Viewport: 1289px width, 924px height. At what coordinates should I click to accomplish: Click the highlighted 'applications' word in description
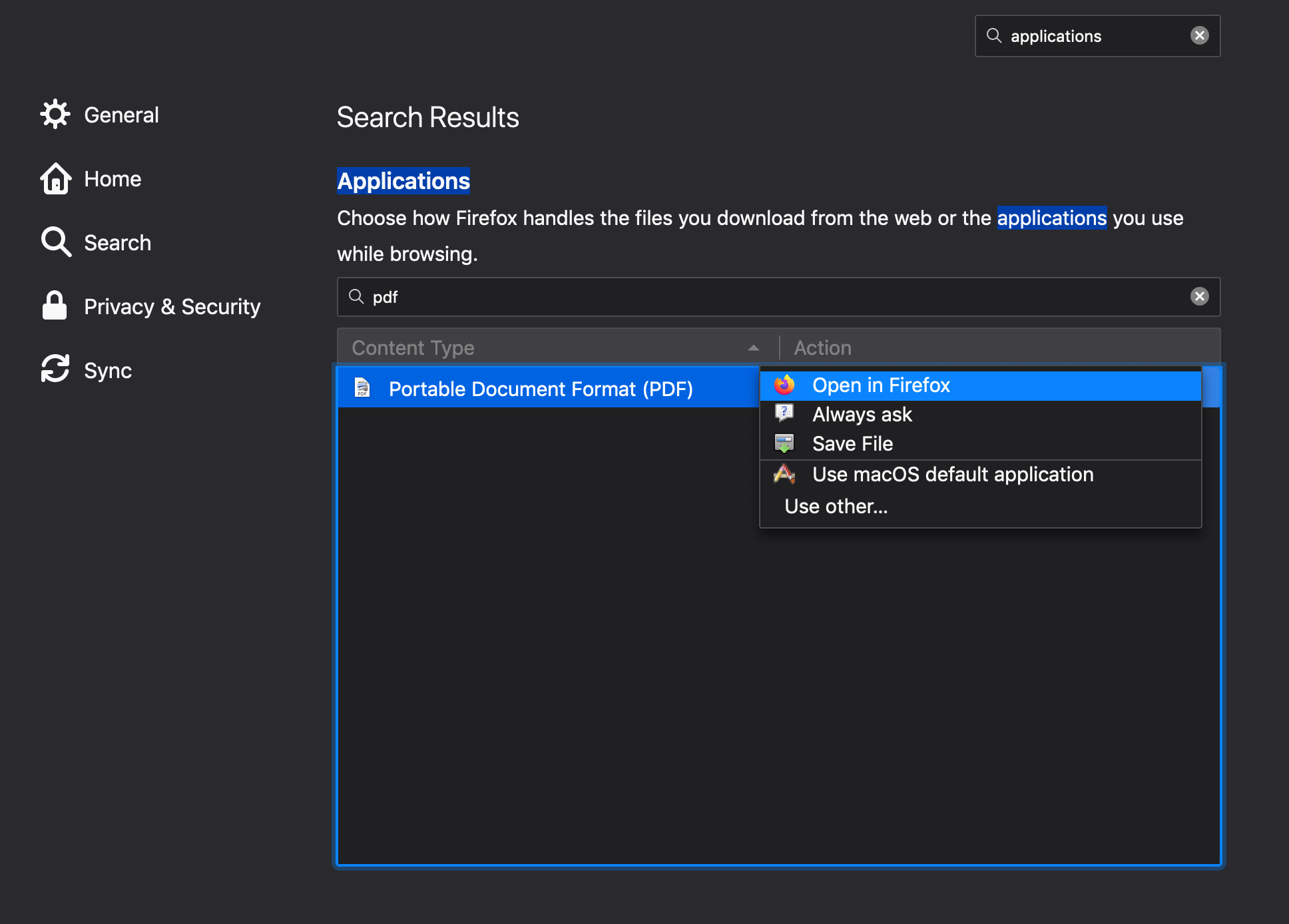click(x=1052, y=218)
